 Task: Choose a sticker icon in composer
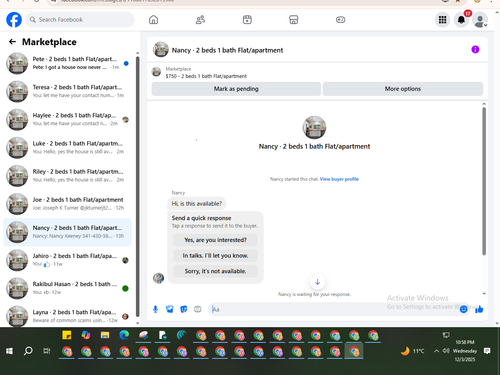click(184, 309)
